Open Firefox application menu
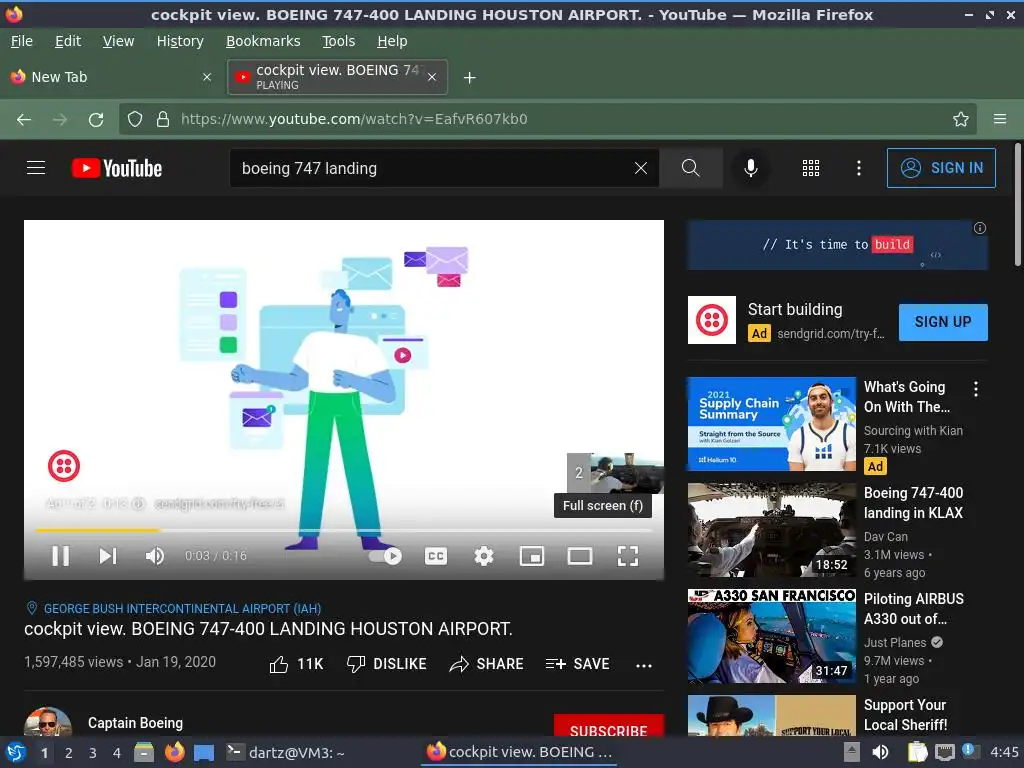Viewport: 1024px width, 768px height. pos(1000,120)
